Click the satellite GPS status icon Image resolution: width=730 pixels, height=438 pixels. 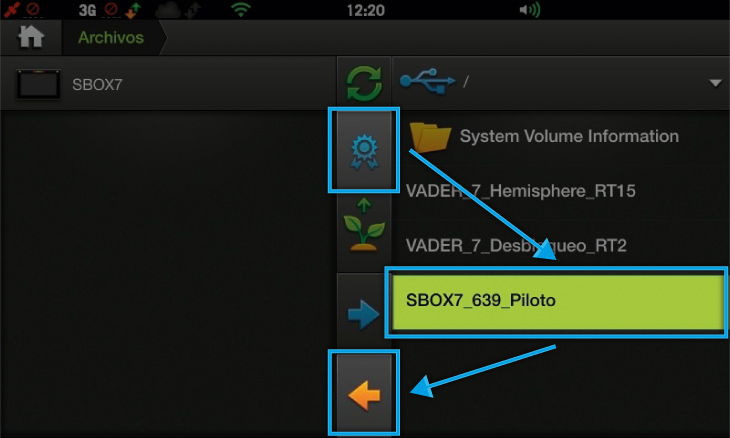tap(12, 9)
